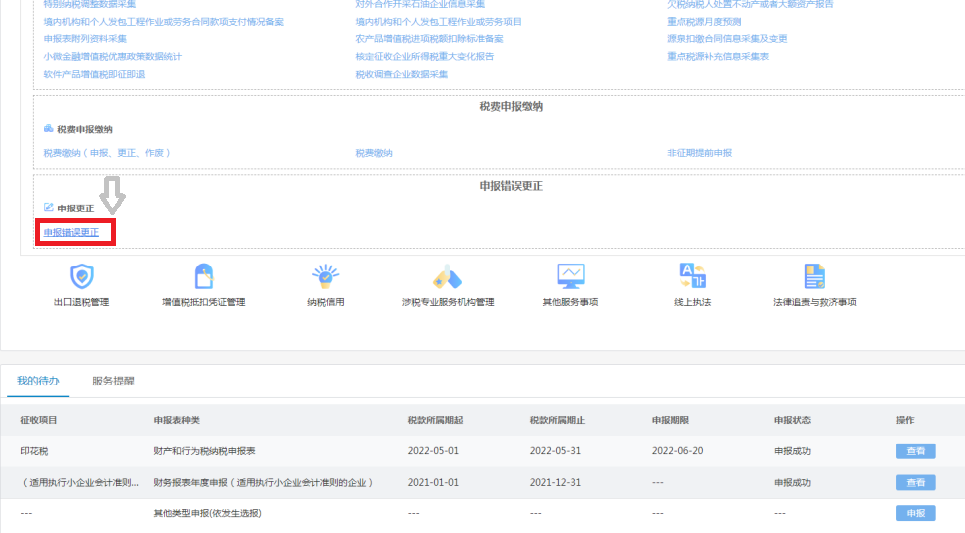Click 查看 button for 财务报表年度申报 row

tap(916, 483)
